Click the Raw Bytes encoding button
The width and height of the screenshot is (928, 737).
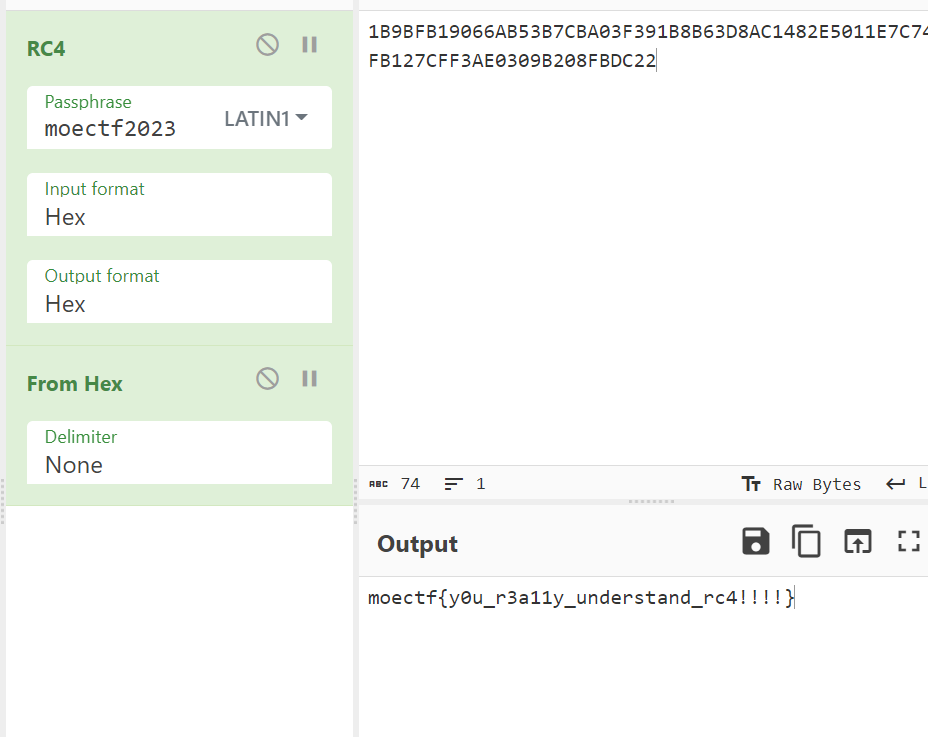[x=802, y=484]
